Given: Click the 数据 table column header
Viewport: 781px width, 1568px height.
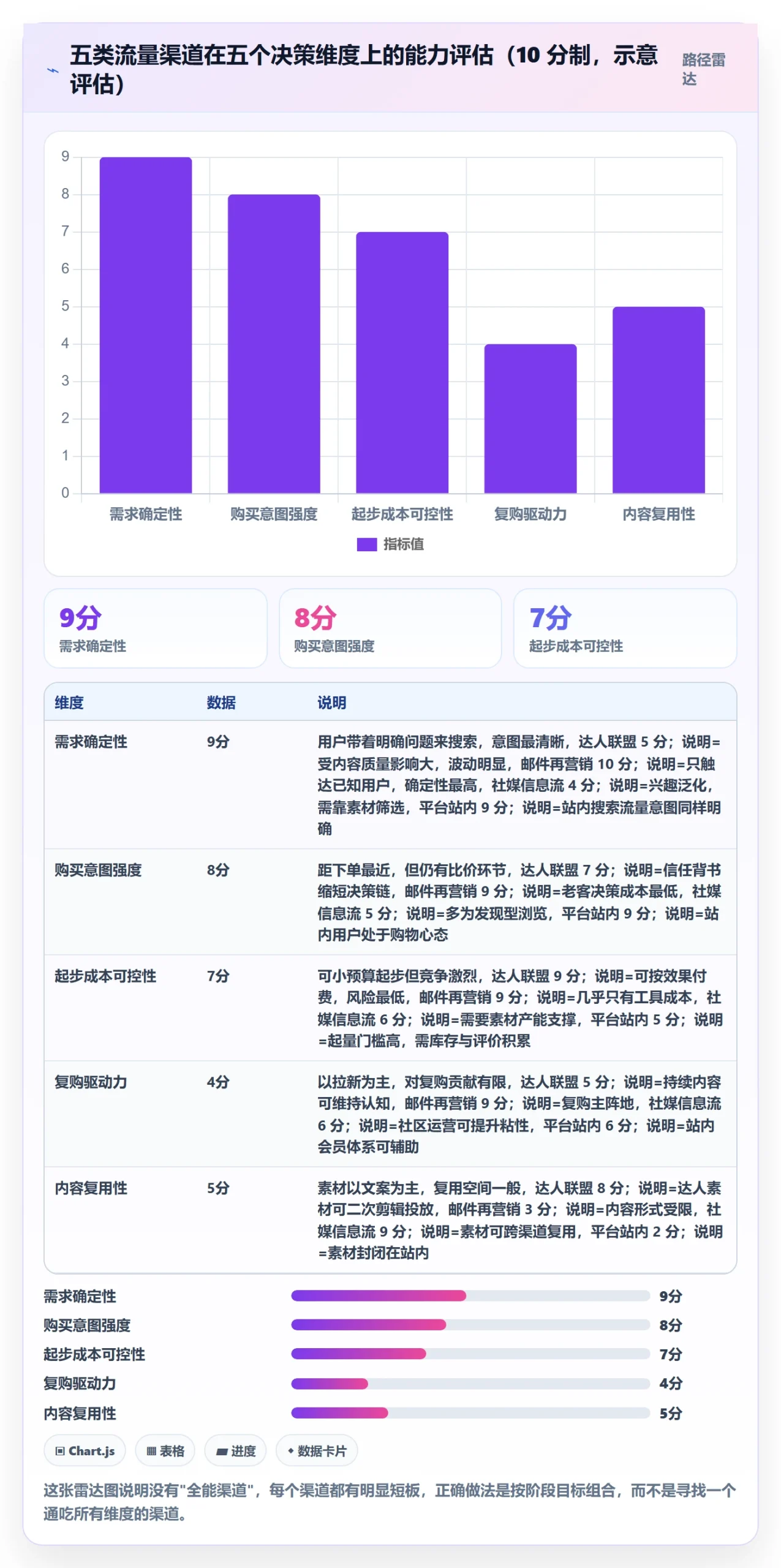Looking at the screenshot, I should tap(221, 703).
